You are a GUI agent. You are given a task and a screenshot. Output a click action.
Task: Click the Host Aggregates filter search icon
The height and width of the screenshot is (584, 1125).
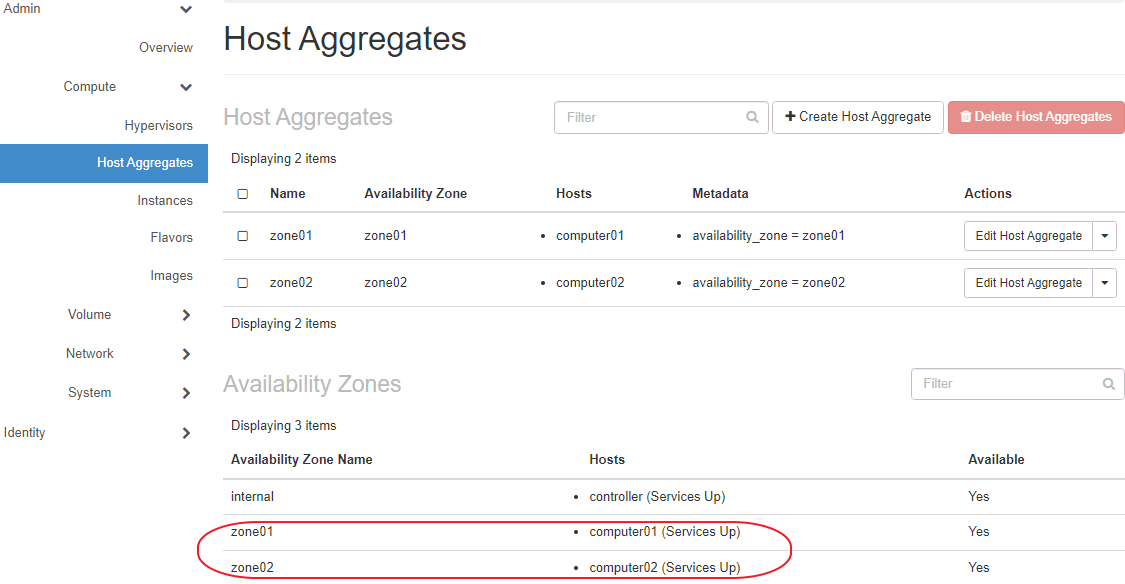pos(752,117)
